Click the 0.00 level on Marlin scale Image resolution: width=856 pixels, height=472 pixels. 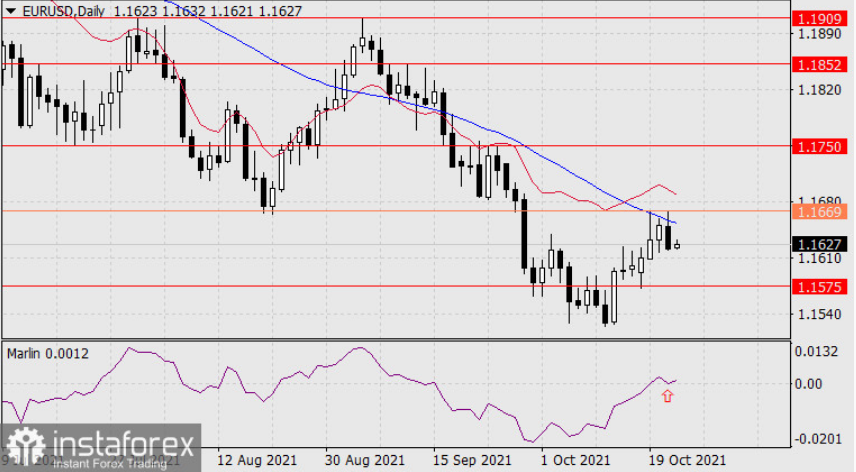[809, 384]
